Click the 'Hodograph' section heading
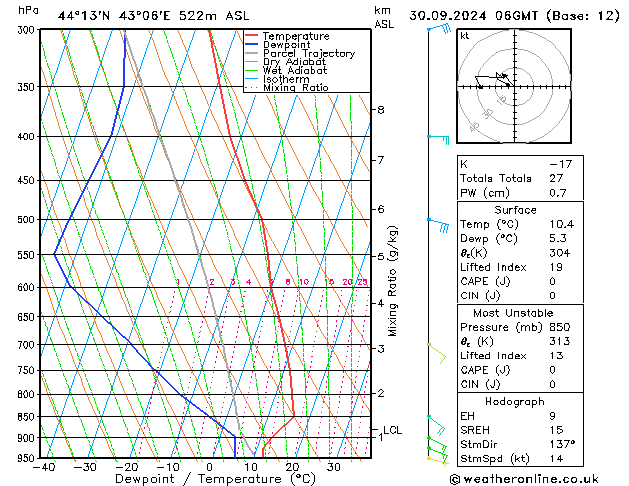 coord(515,401)
